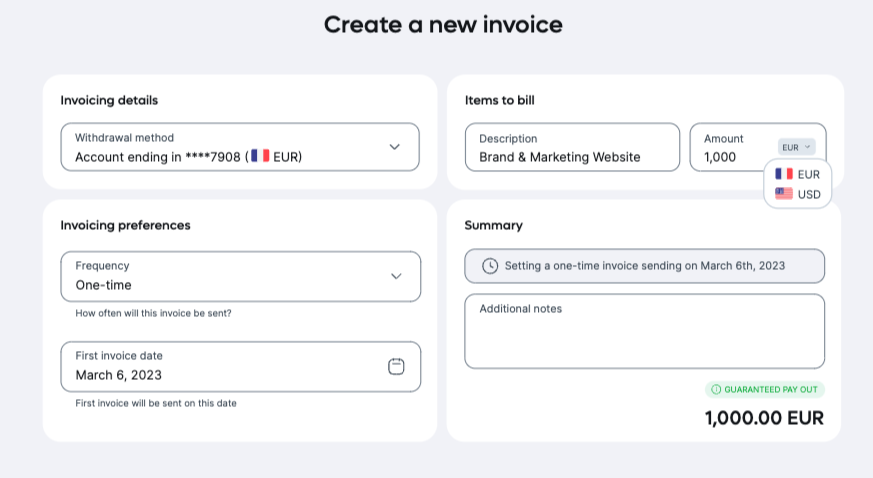Image resolution: width=873 pixels, height=478 pixels.
Task: Click the One-time frequency value
Action: pos(104,285)
